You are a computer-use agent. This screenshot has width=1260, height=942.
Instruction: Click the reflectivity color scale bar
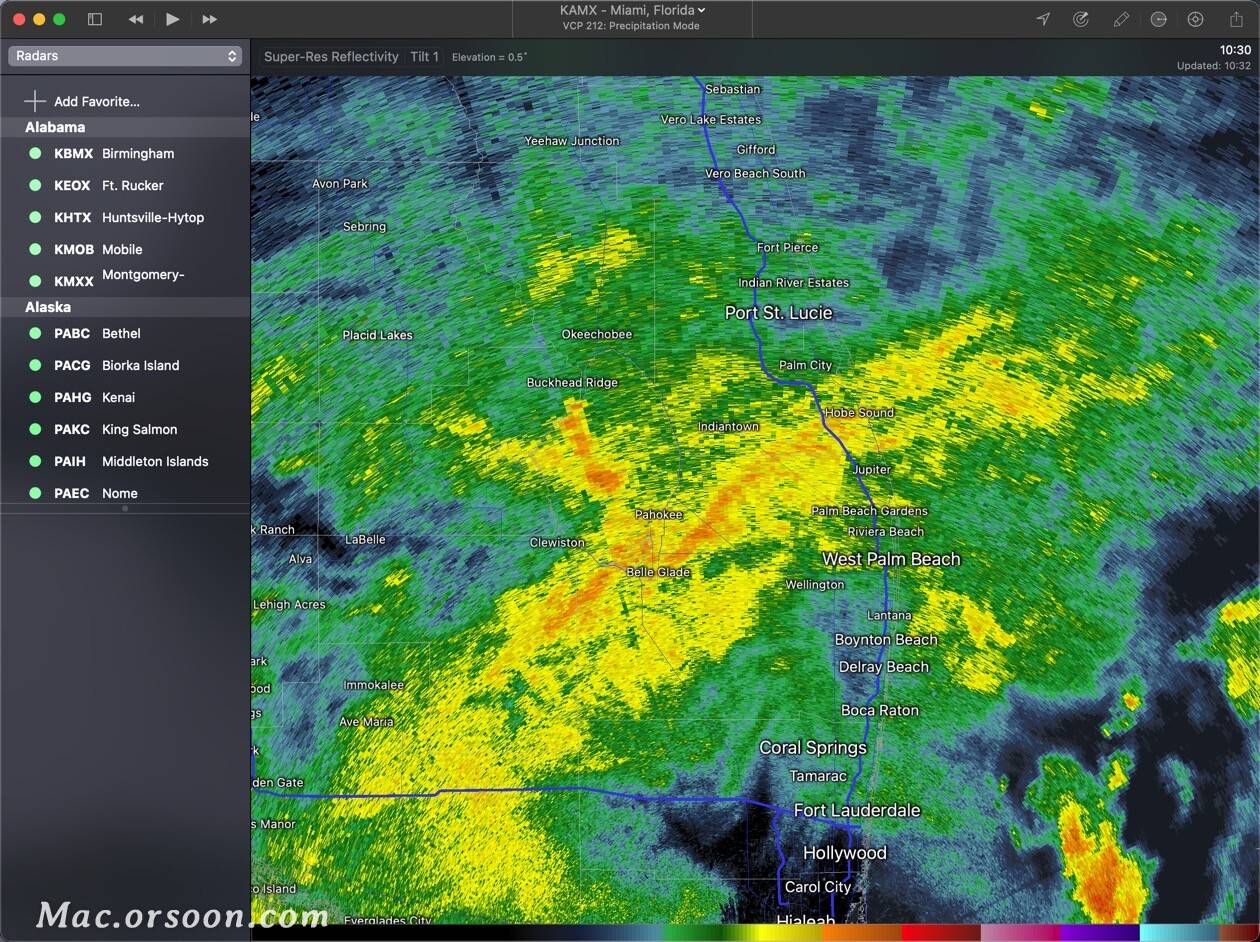click(755, 933)
